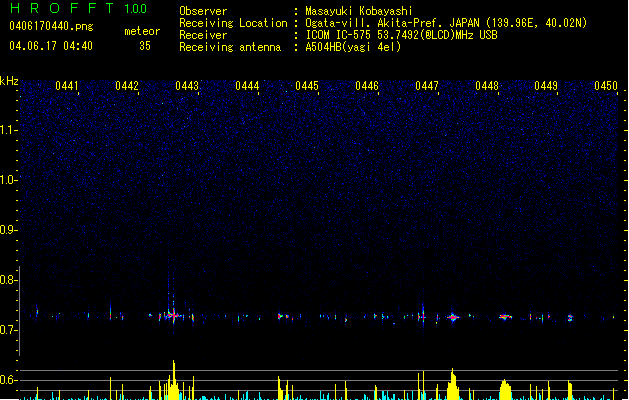Viewport: 629px width, 400px height.
Task: Click the HROFFT 1.0.0 title text
Action: [x=78, y=8]
